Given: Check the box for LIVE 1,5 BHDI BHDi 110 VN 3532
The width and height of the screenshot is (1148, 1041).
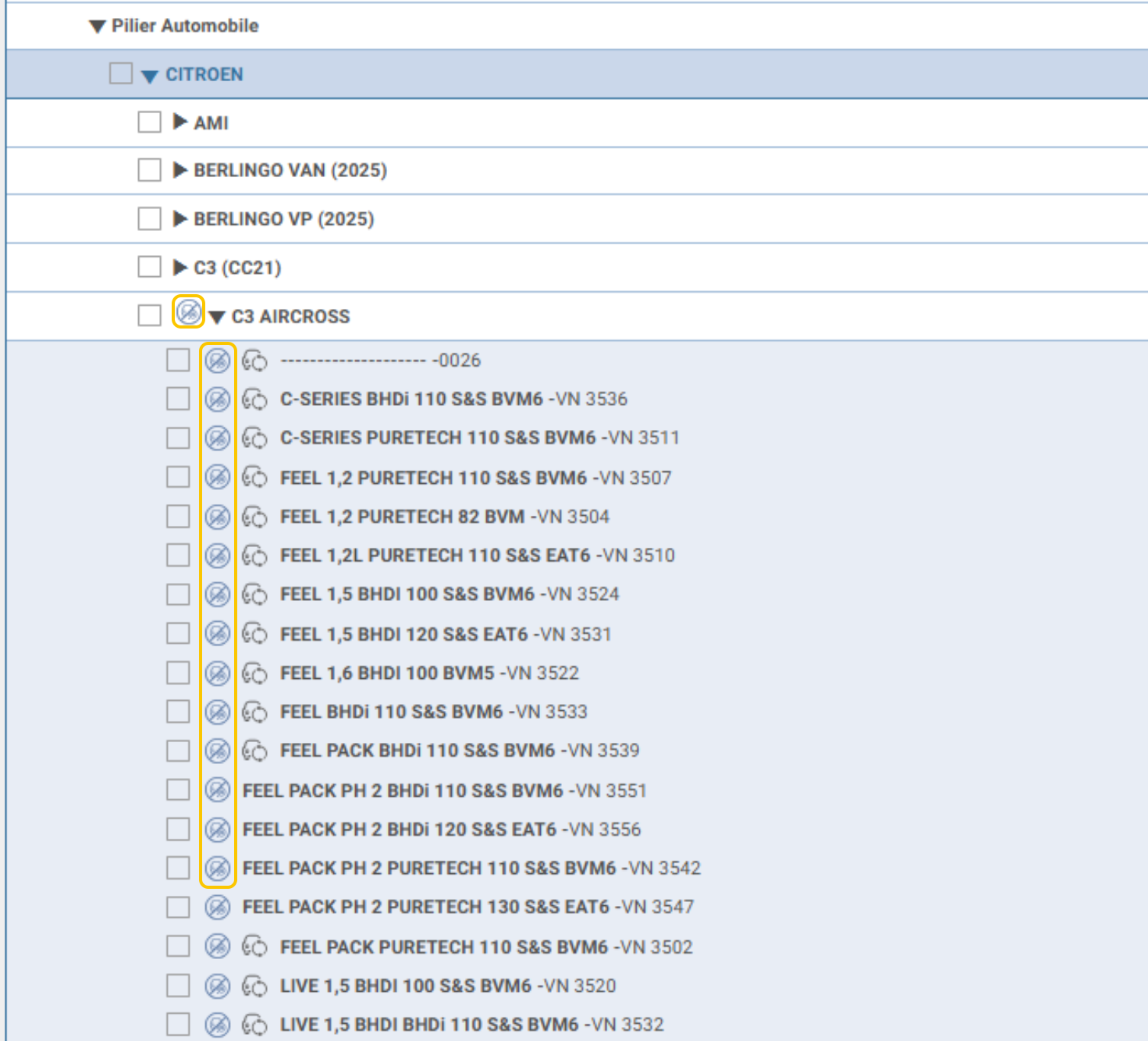Looking at the screenshot, I should pos(178,1024).
